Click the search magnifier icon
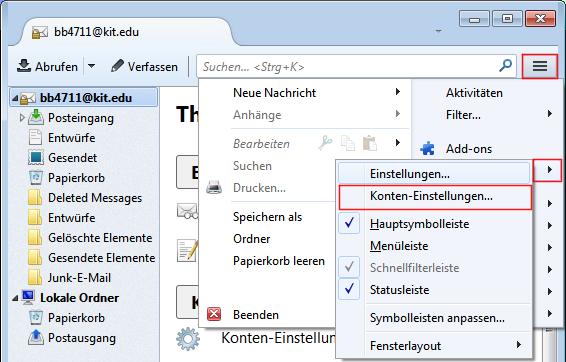This screenshot has width=566, height=362. tap(505, 66)
